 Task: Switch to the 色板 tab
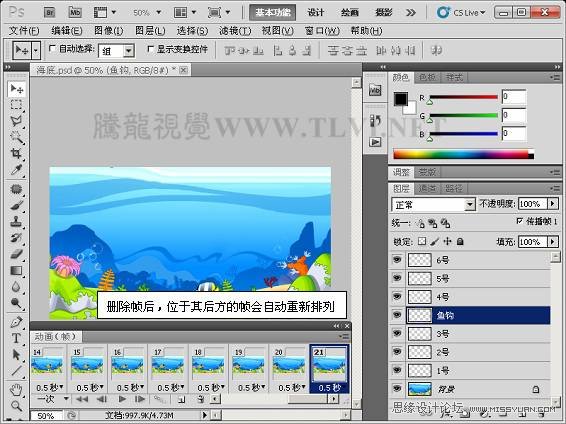pos(427,77)
